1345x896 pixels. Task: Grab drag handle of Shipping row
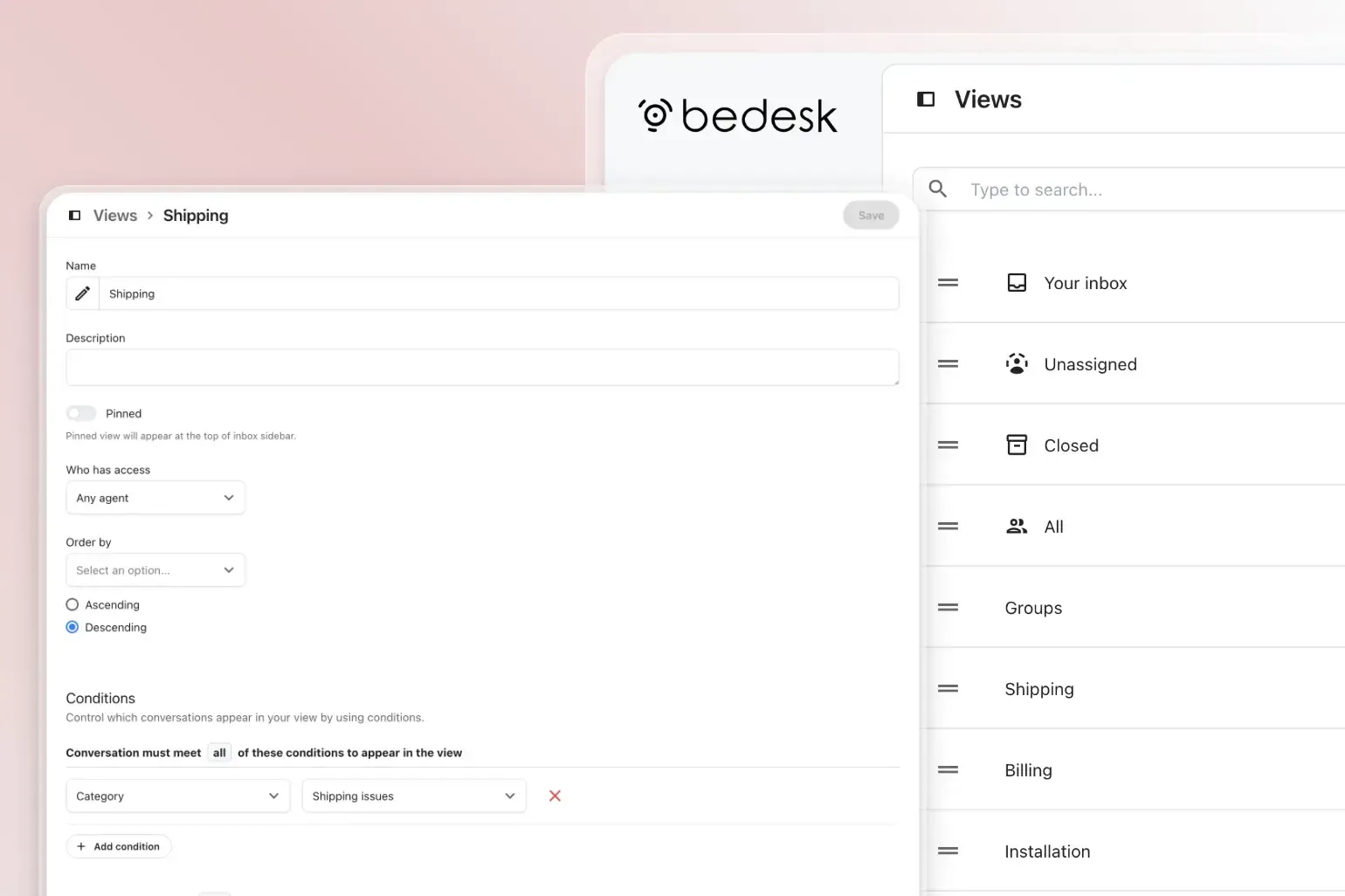point(948,689)
